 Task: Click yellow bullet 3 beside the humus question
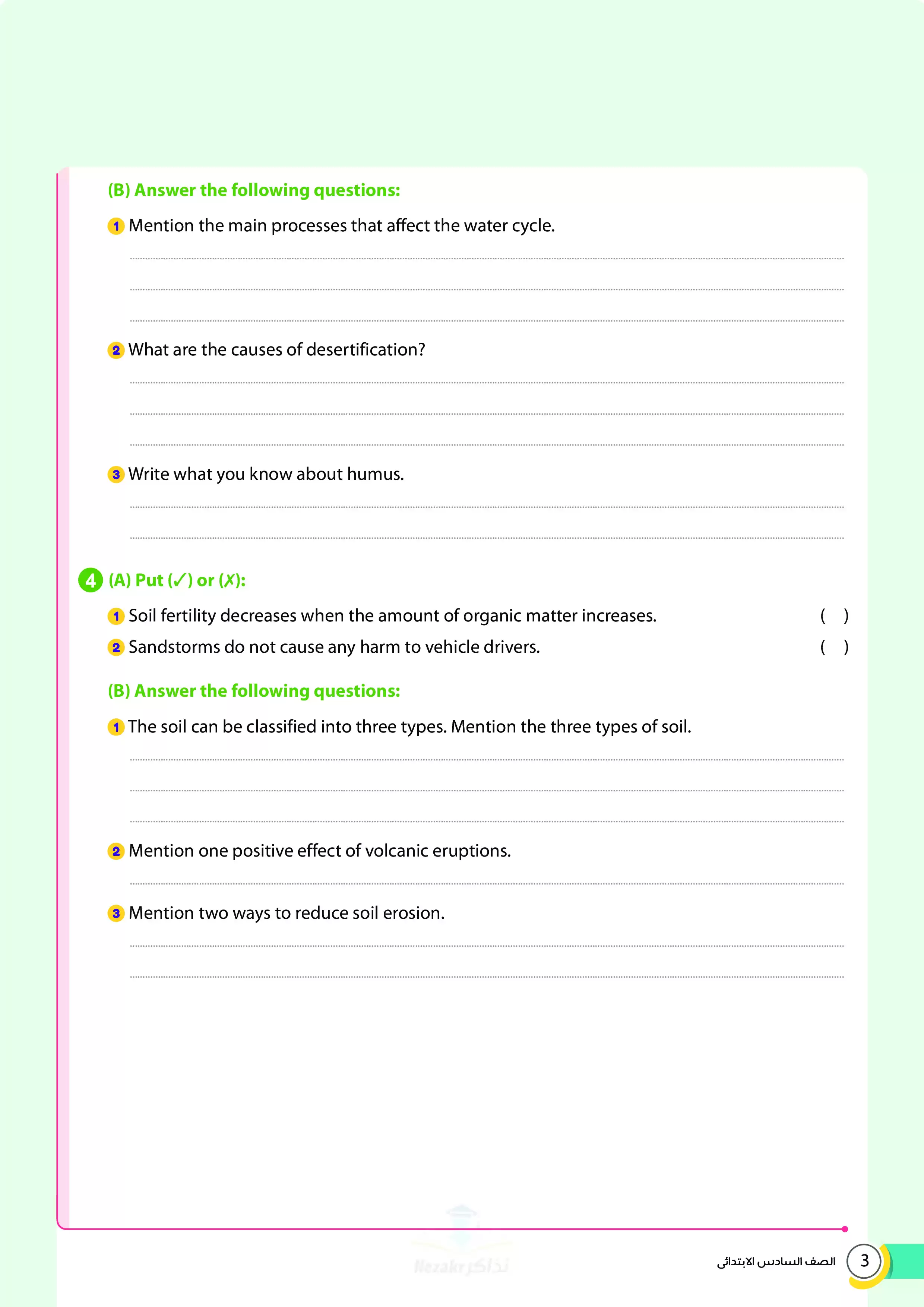click(x=116, y=474)
